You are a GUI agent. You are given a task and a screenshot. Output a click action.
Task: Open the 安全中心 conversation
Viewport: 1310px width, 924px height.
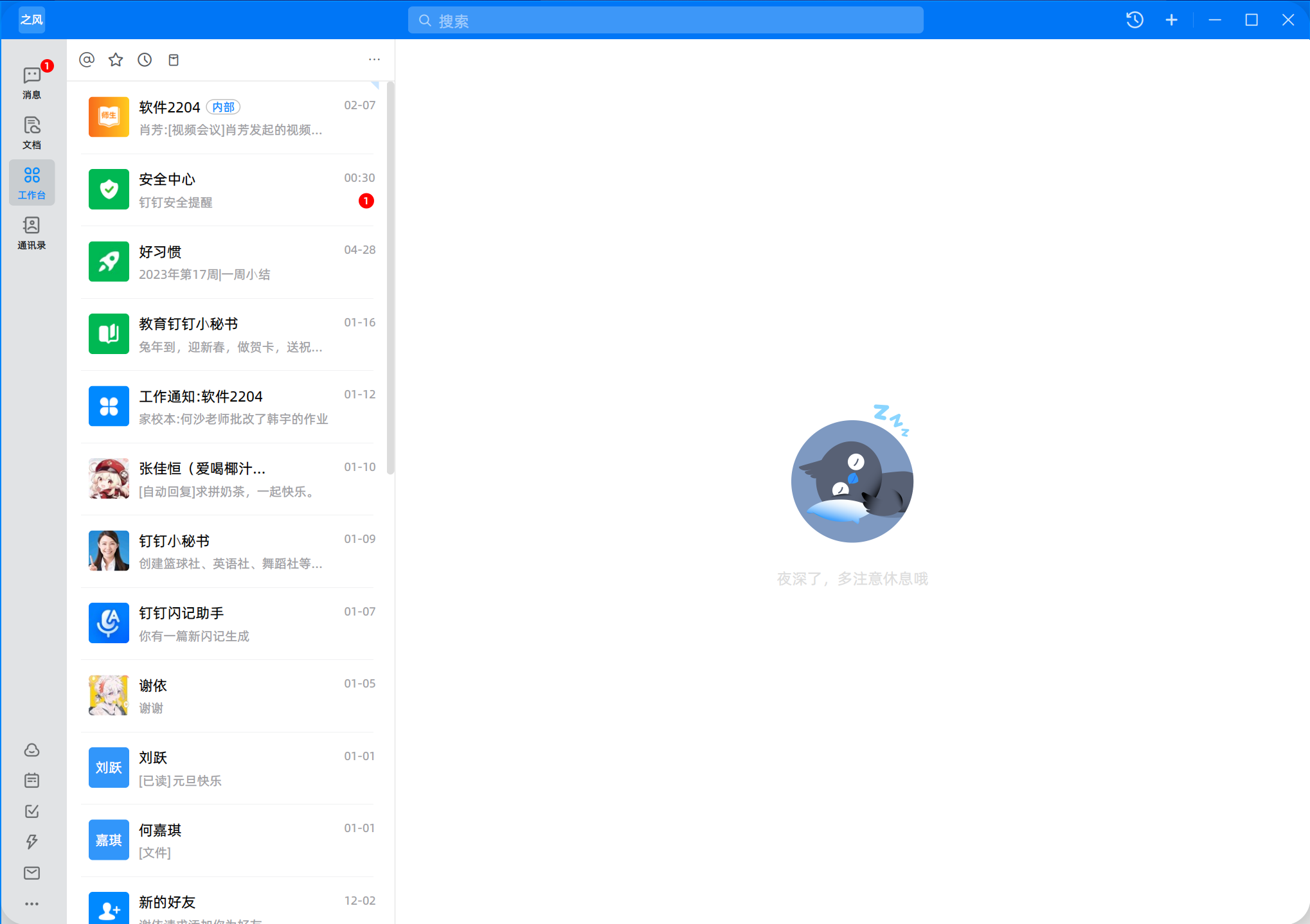click(x=228, y=190)
